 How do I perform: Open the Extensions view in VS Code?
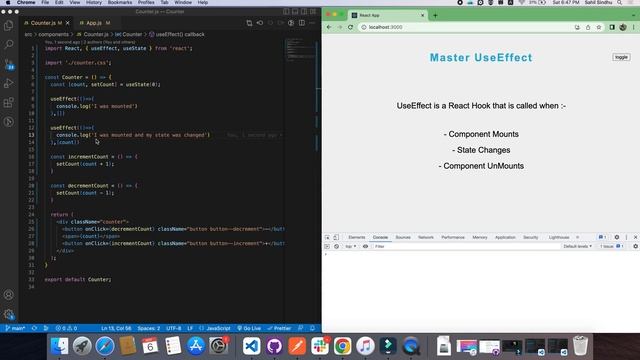tap(9, 102)
